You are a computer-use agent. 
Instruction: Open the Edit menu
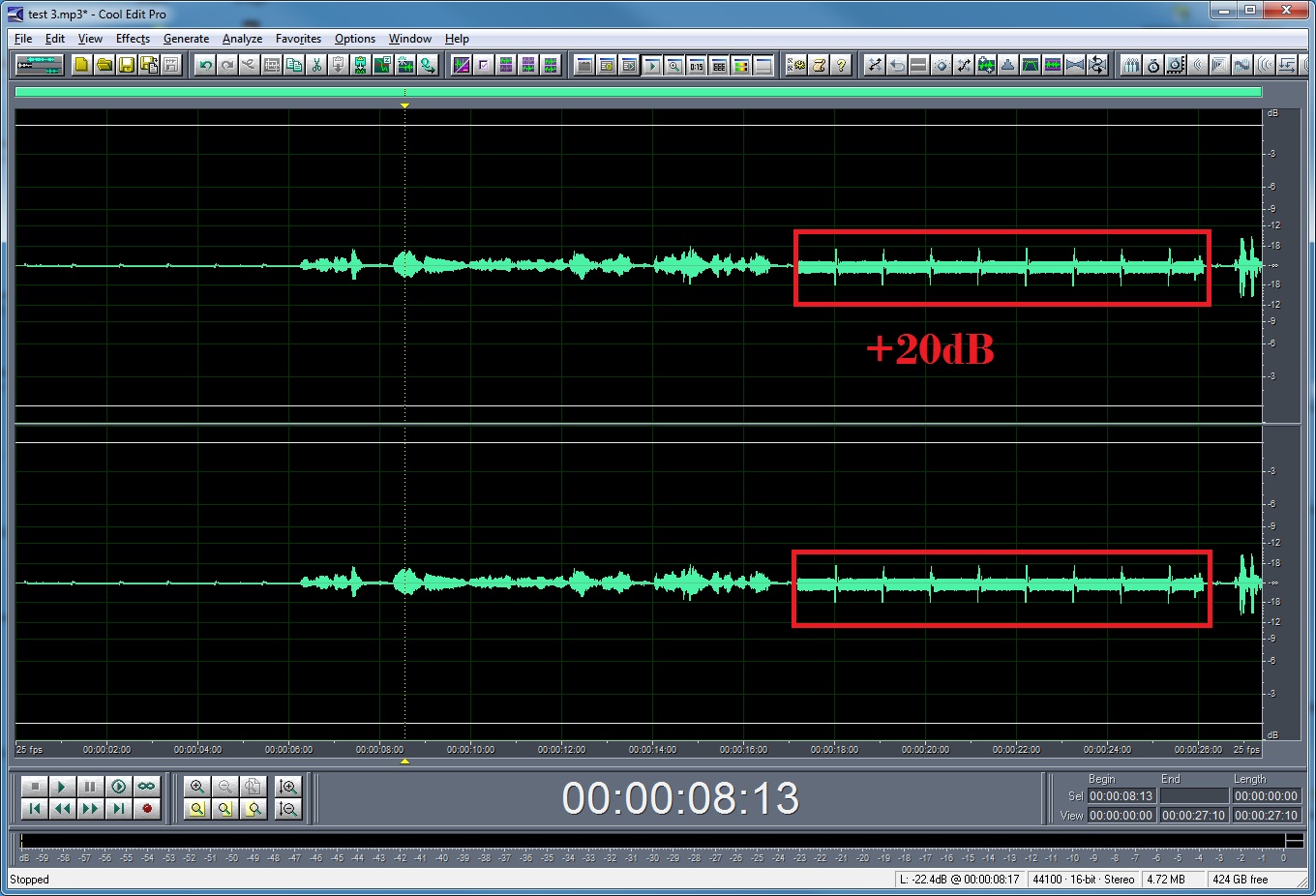[x=55, y=39]
